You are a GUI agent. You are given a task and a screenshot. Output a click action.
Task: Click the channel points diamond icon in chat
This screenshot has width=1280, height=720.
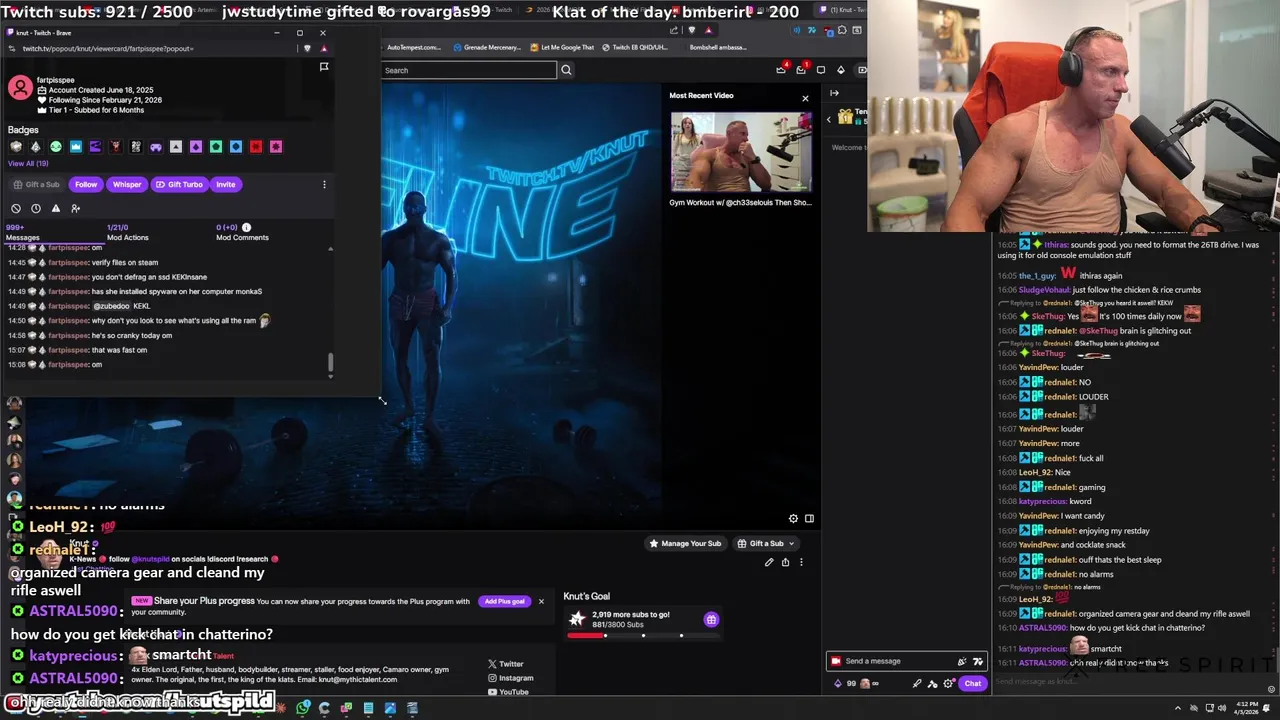click(x=838, y=684)
